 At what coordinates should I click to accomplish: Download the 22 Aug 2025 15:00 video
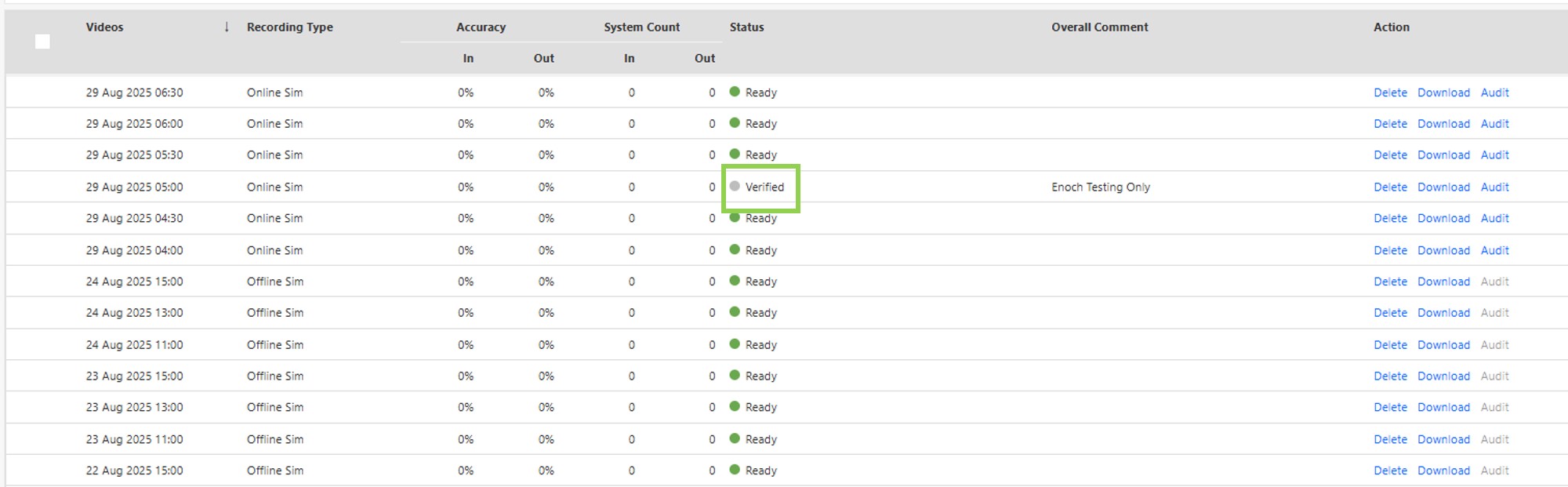point(1443,471)
